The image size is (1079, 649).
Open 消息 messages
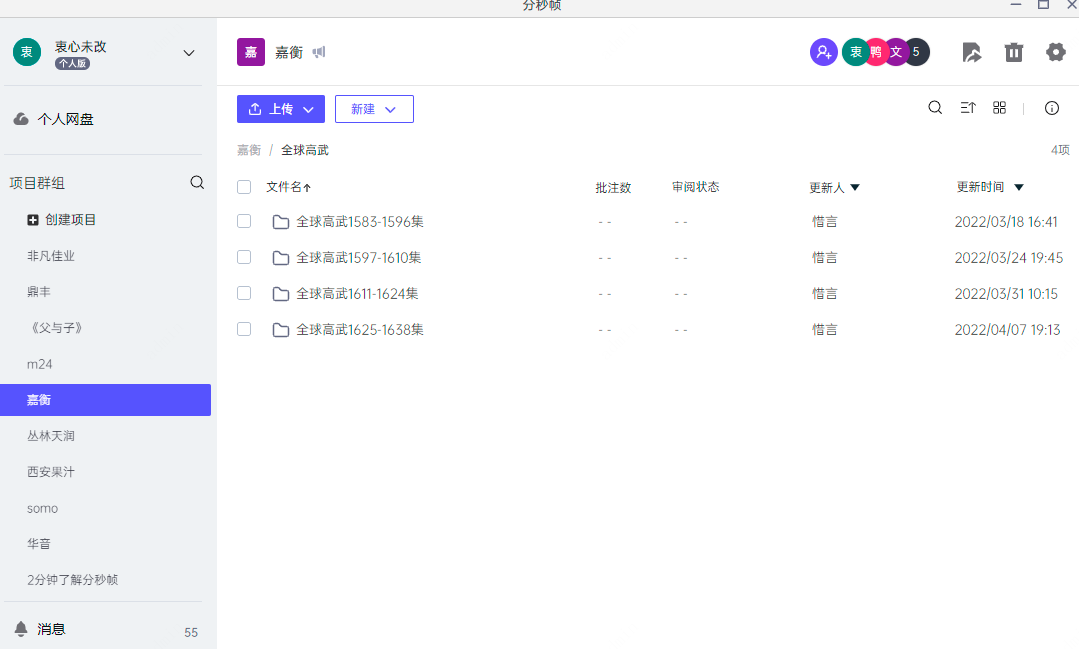click(x=51, y=629)
